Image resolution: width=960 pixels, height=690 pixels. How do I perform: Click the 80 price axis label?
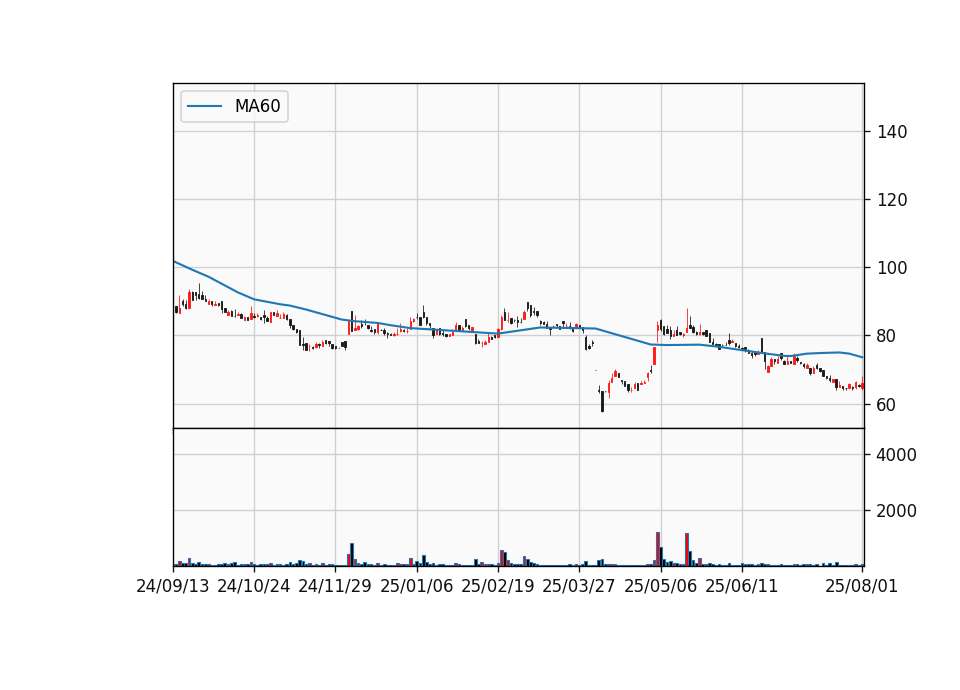click(x=887, y=336)
